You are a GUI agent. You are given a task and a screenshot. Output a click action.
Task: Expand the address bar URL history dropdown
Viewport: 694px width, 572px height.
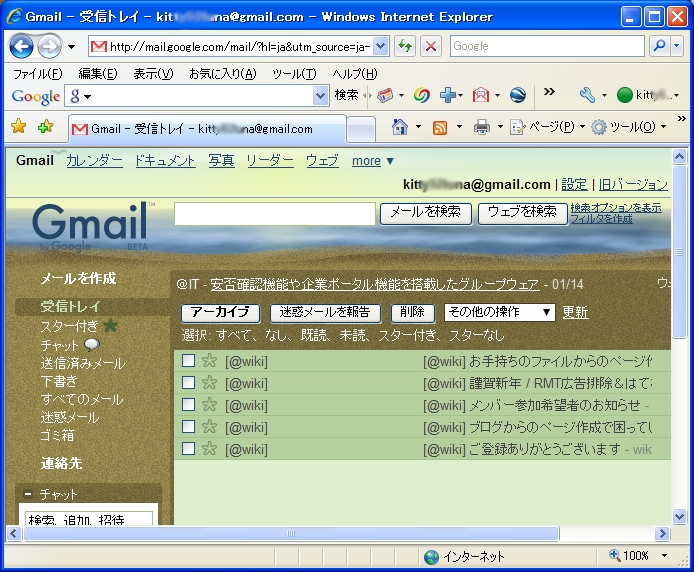[381, 46]
